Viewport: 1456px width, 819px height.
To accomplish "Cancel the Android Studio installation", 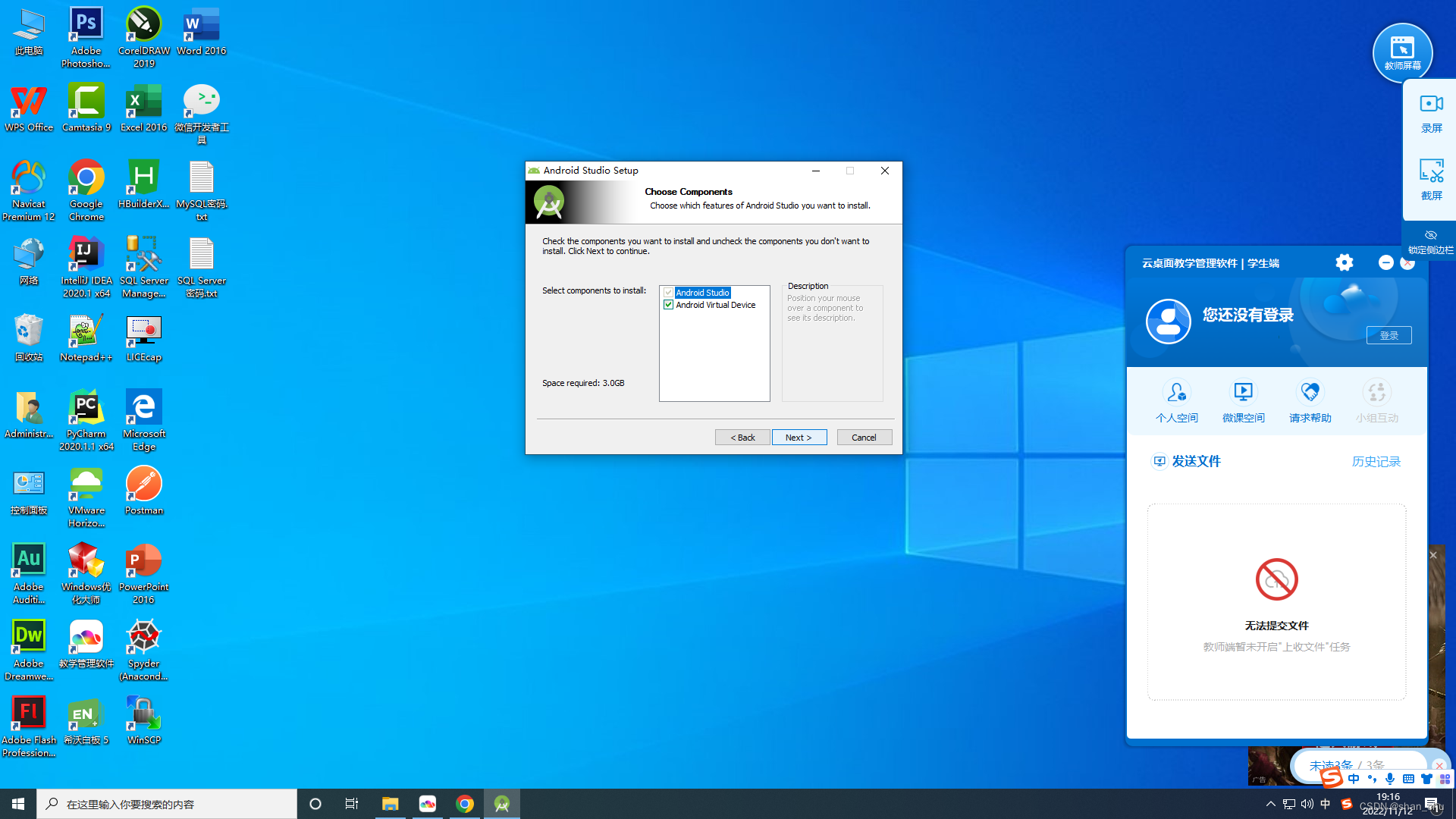I will (x=864, y=438).
